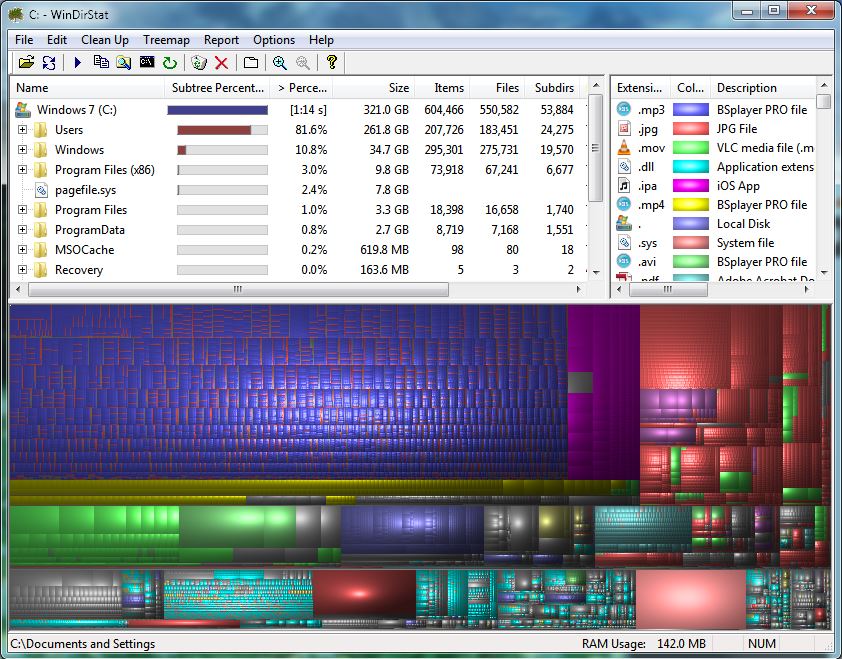The width and height of the screenshot is (842, 659).
Task: Click the Windows 7 (C:) drive icon
Action: tap(23, 110)
